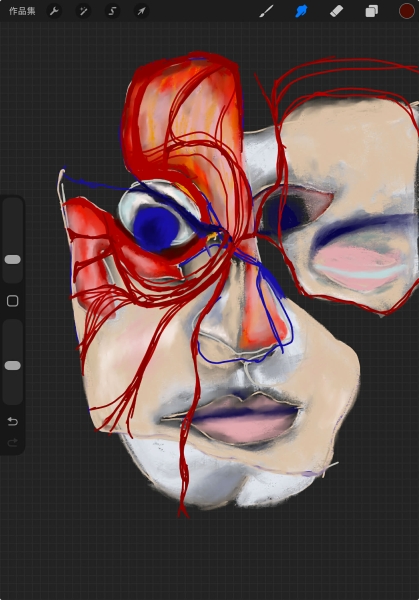The image size is (419, 600).
Task: Open the dark red color swatch
Action: pos(406,11)
